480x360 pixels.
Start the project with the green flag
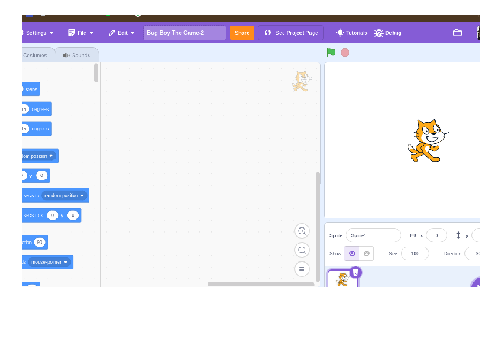pyautogui.click(x=331, y=52)
